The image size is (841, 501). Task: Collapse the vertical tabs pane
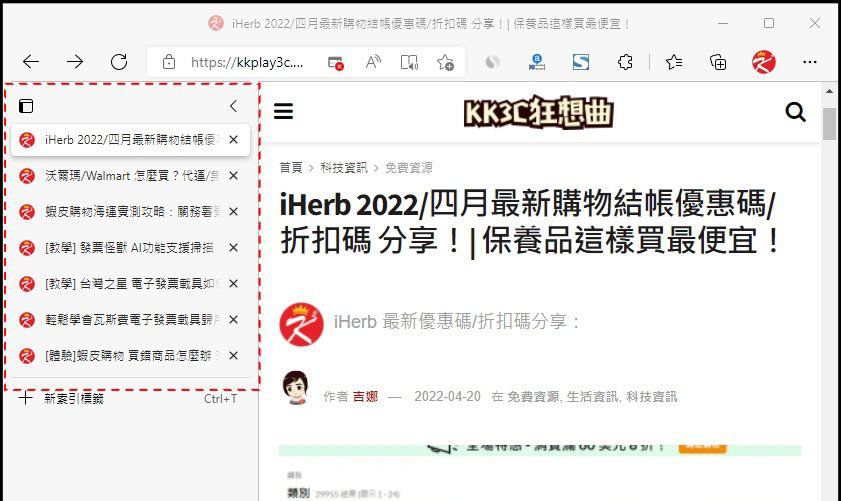[233, 106]
